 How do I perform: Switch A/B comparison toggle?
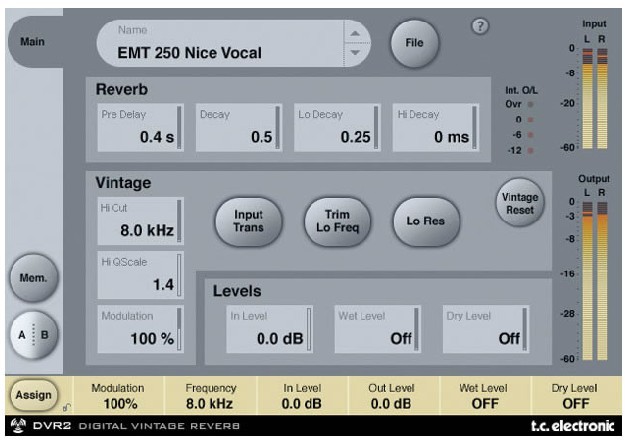pyautogui.click(x=31, y=334)
